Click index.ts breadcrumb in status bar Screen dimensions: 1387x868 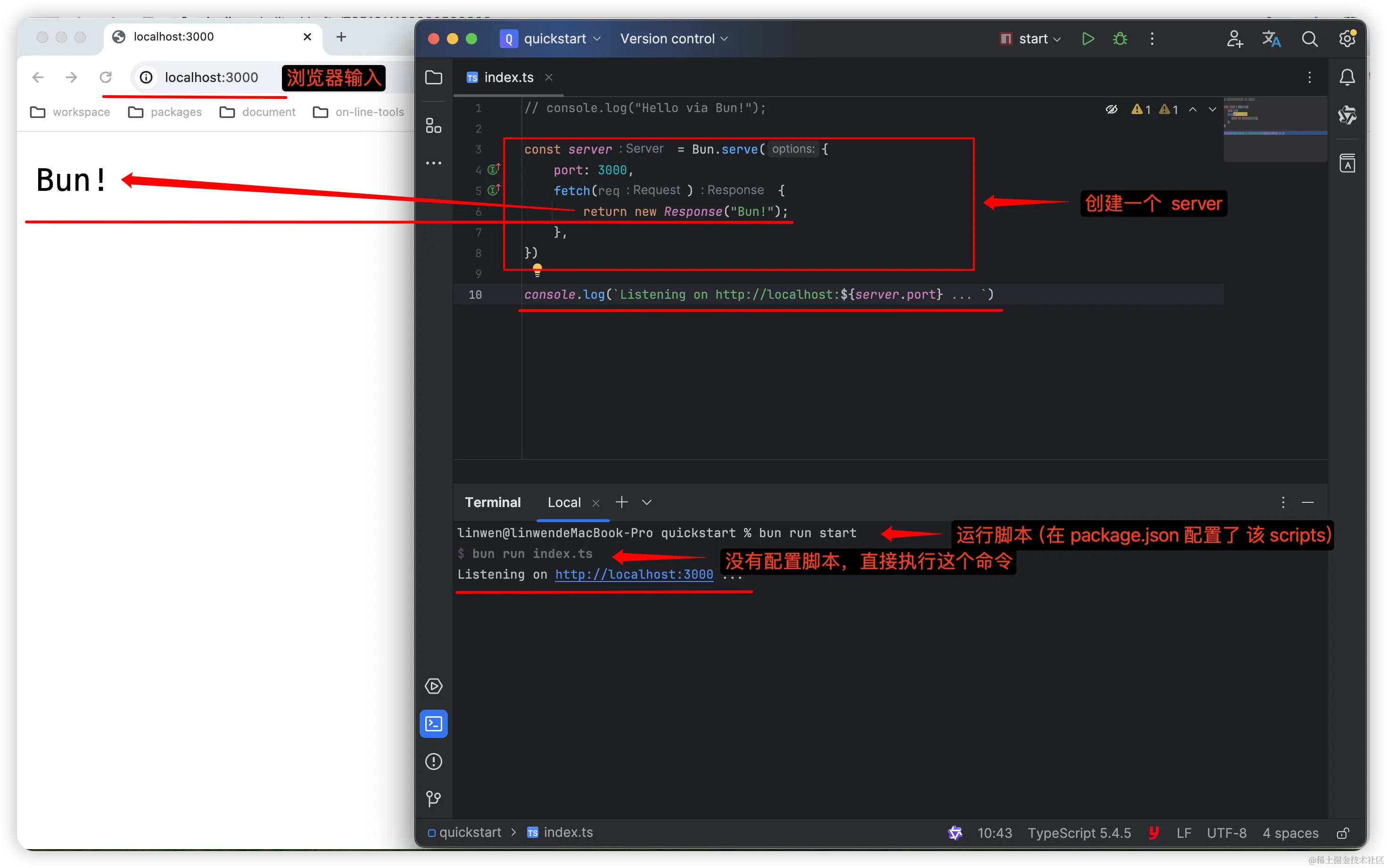pyautogui.click(x=560, y=832)
